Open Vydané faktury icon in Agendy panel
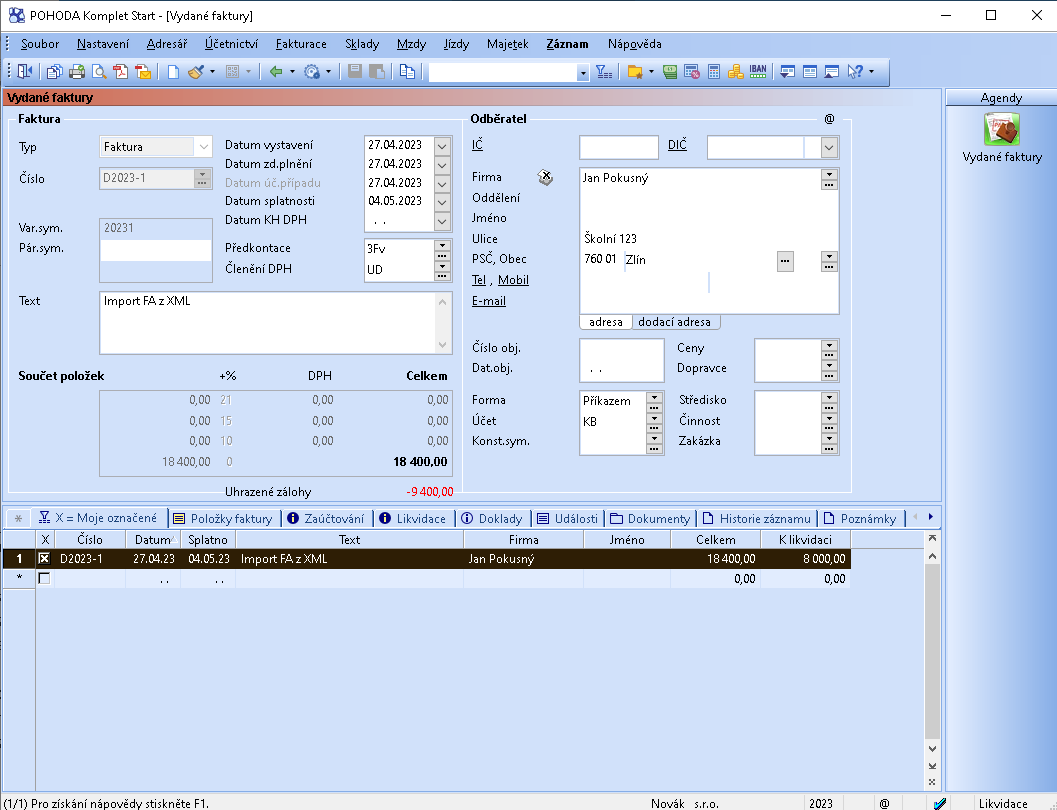The width and height of the screenshot is (1057, 810). (x=1001, y=129)
